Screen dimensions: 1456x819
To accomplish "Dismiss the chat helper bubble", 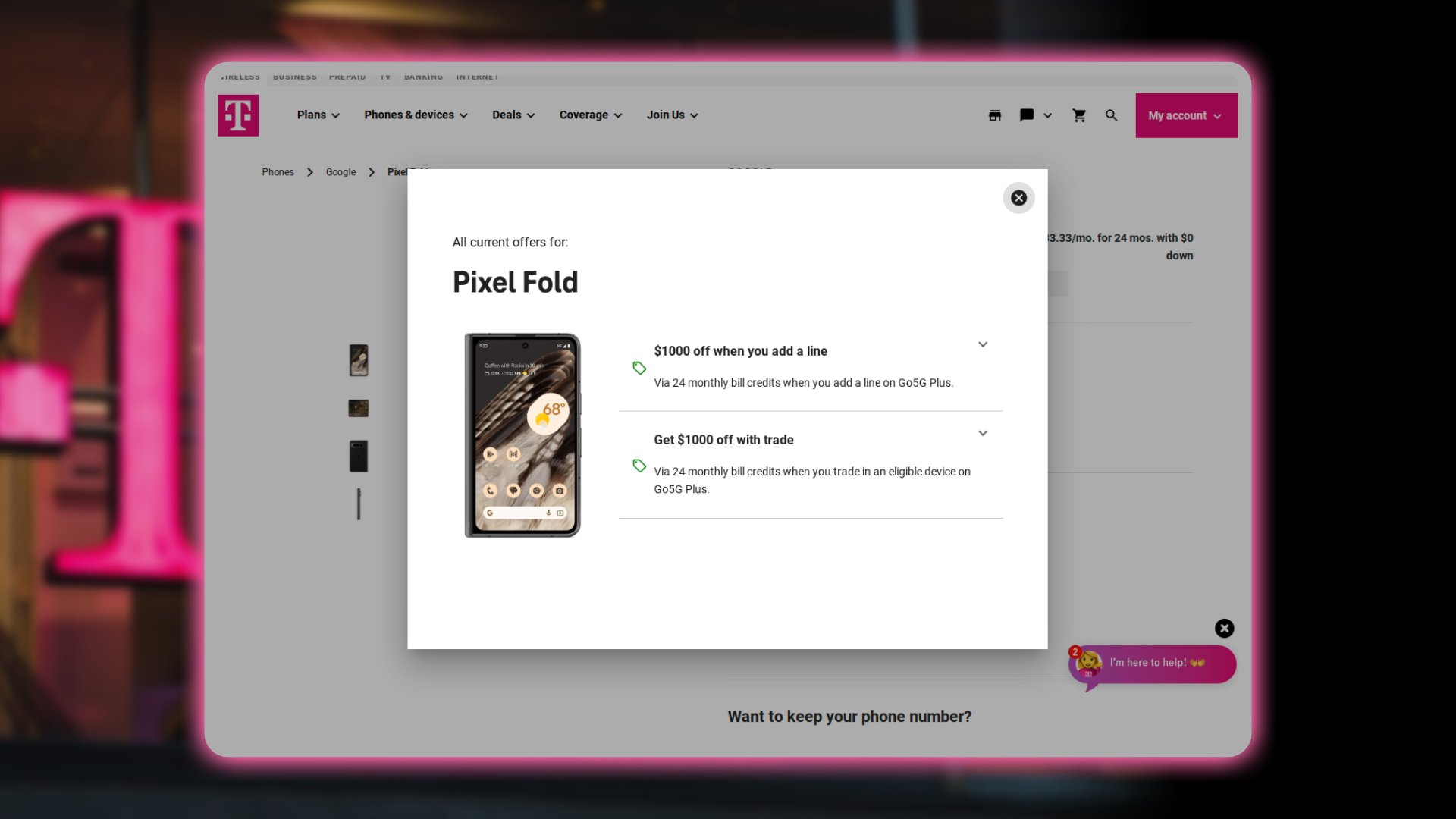I will tap(1224, 629).
